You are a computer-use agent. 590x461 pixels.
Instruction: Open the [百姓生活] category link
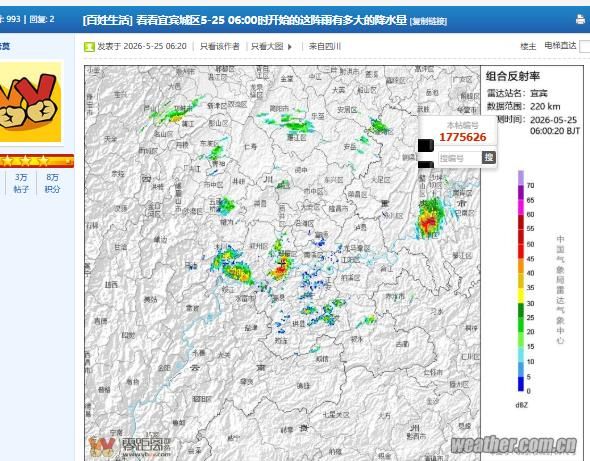coord(108,20)
